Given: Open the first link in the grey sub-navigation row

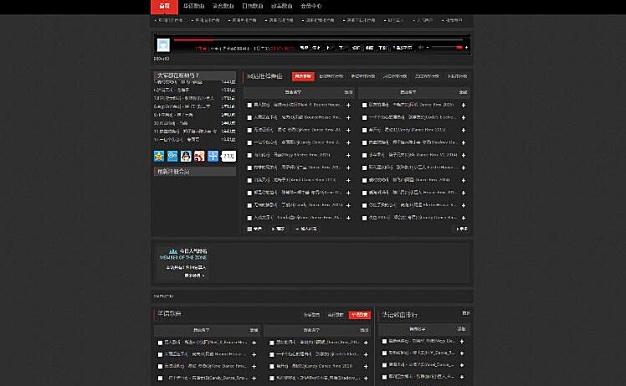Looking at the screenshot, I should 169,20.
